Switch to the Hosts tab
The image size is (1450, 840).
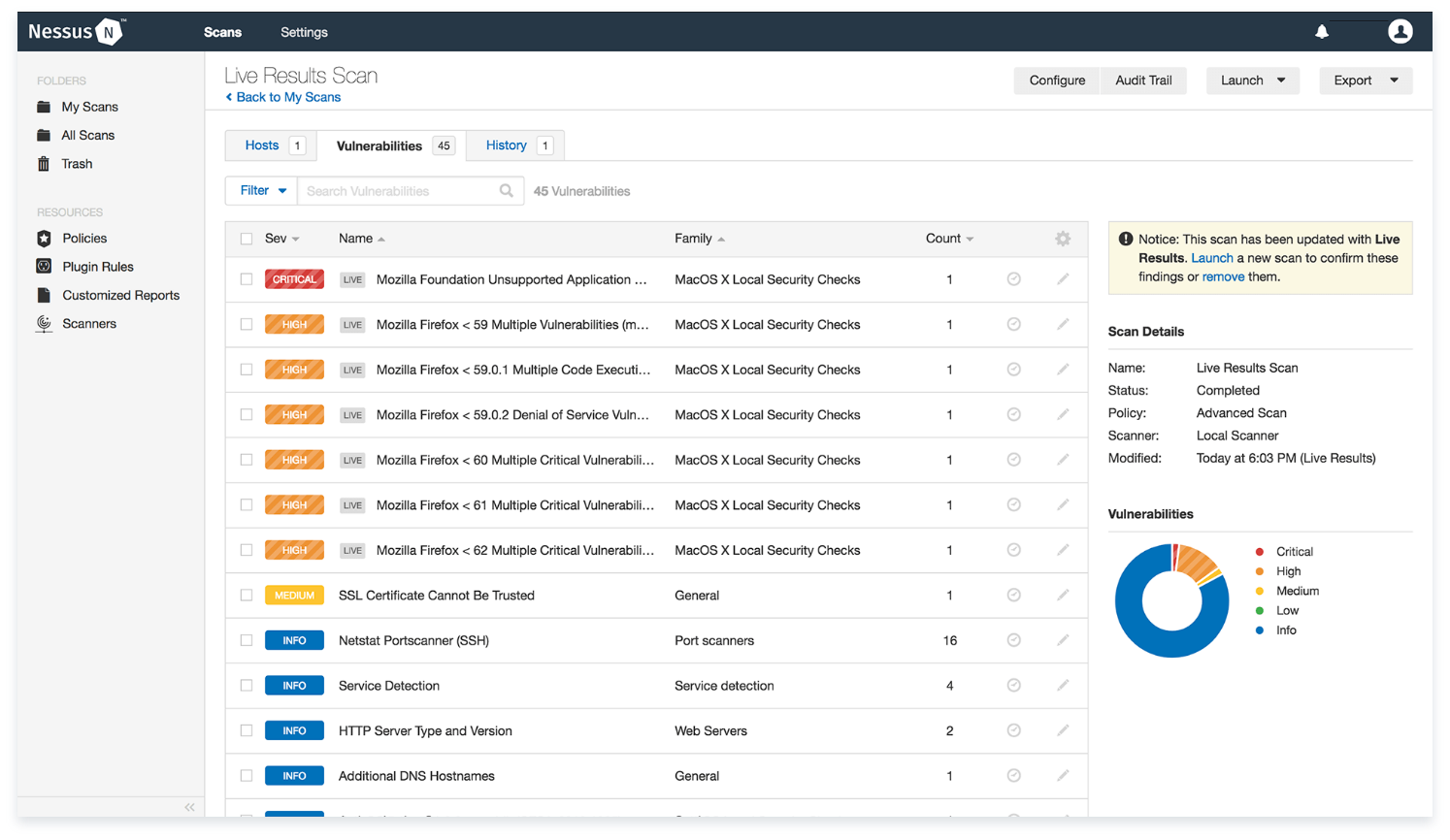272,145
